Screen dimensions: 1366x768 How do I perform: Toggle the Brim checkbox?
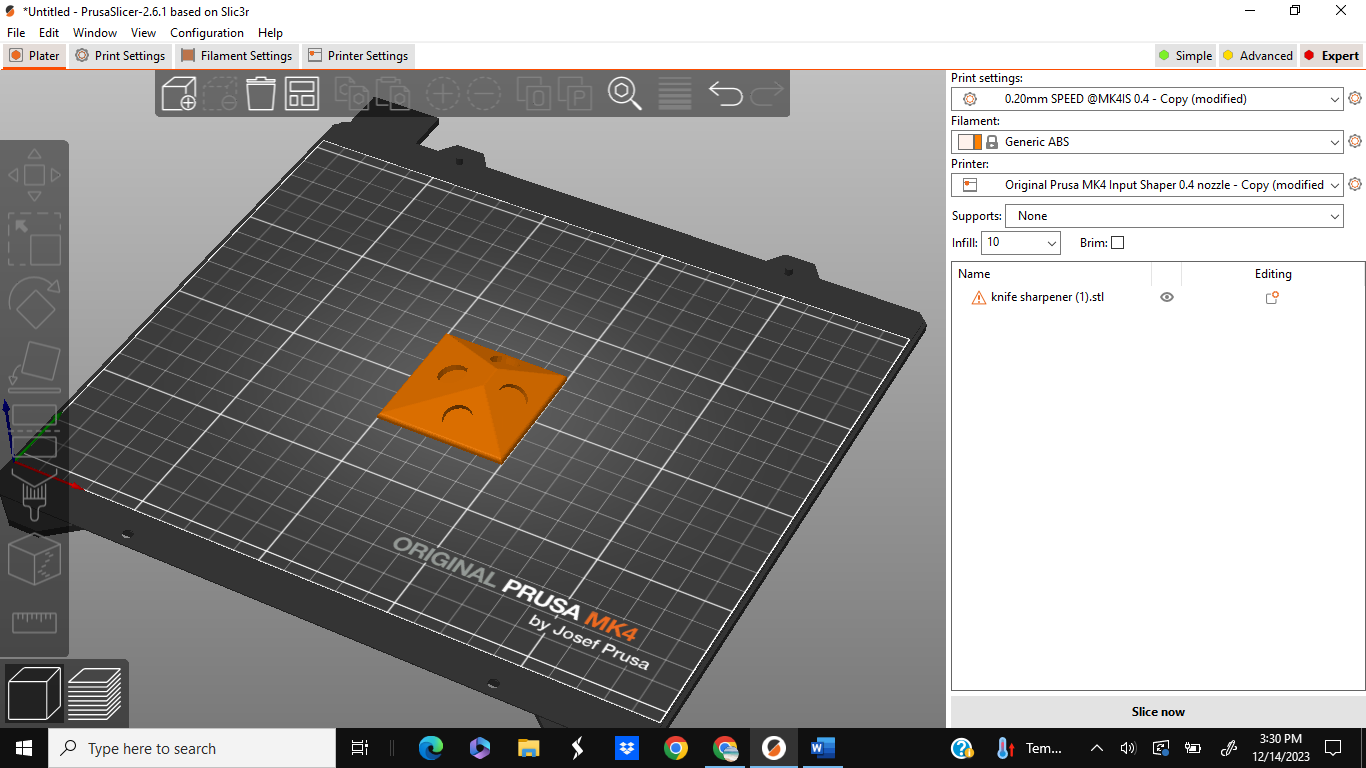tap(1117, 242)
